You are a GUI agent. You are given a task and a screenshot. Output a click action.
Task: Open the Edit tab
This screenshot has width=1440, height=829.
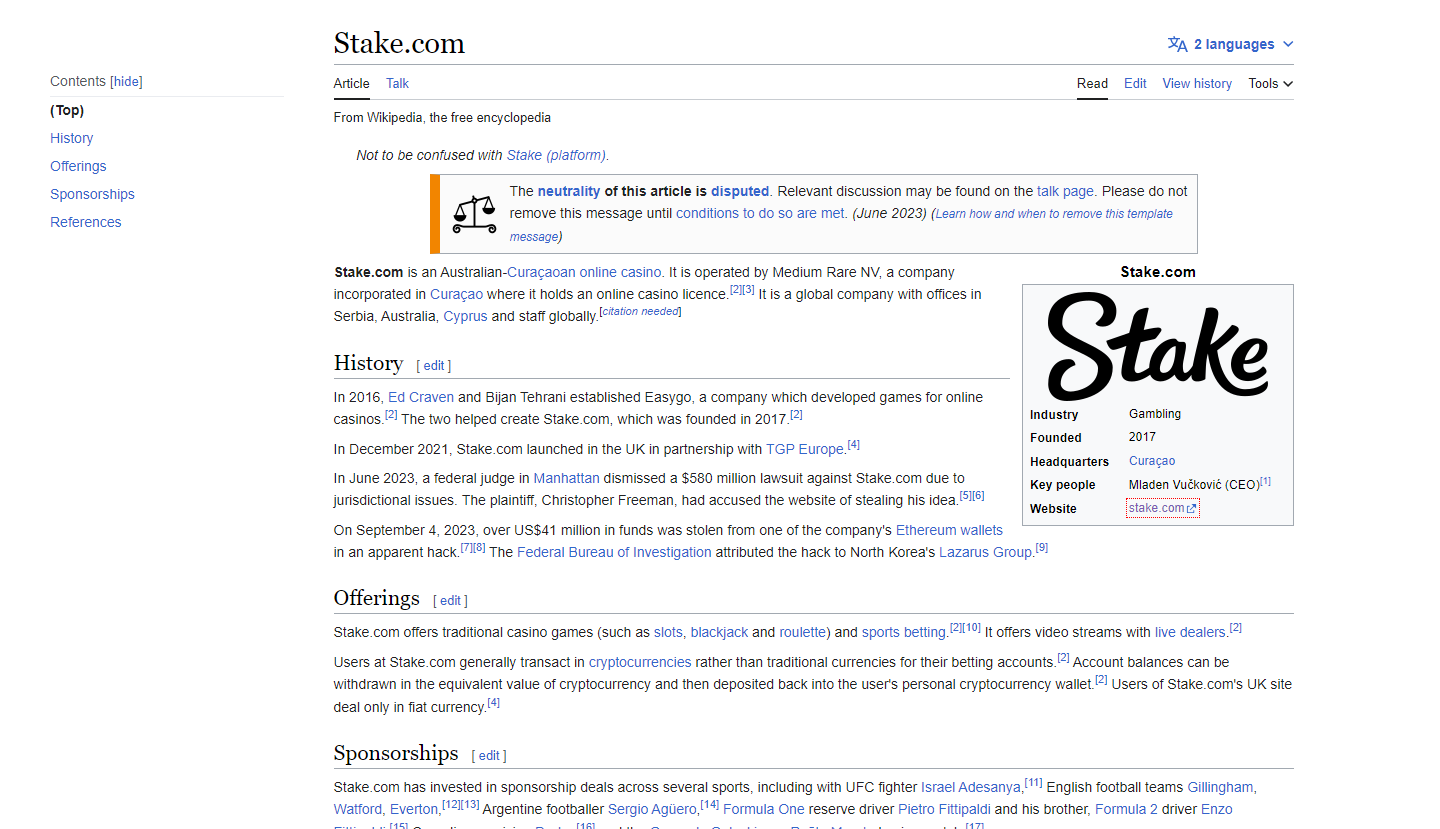(1135, 84)
